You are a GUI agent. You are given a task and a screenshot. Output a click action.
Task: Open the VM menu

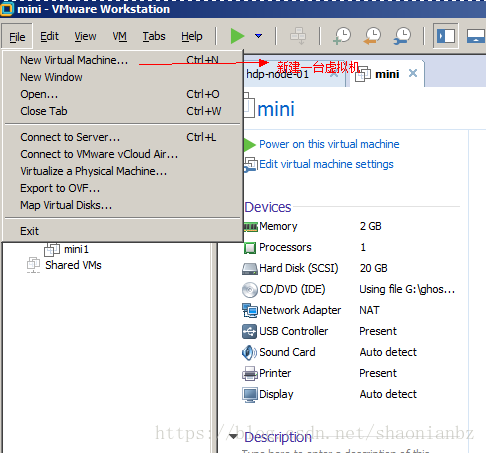click(x=120, y=36)
